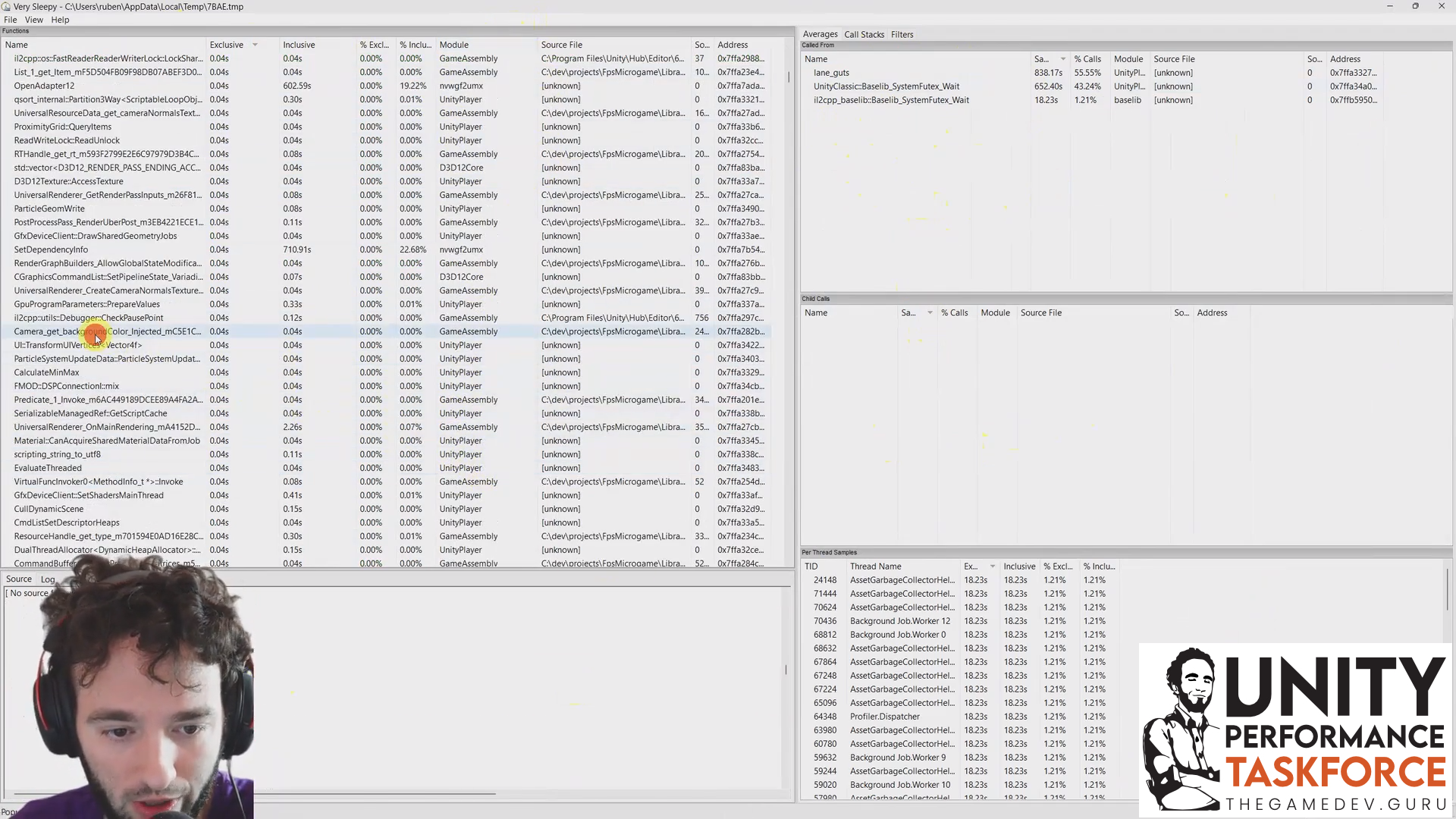
Task: Click the Very Sleepy app title icon
Action: [x=6, y=6]
